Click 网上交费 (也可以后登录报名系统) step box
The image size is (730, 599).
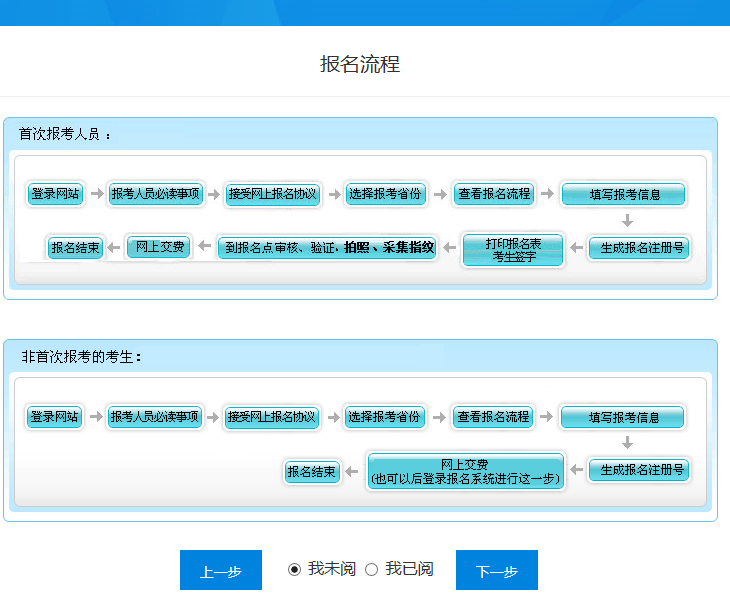465,471
